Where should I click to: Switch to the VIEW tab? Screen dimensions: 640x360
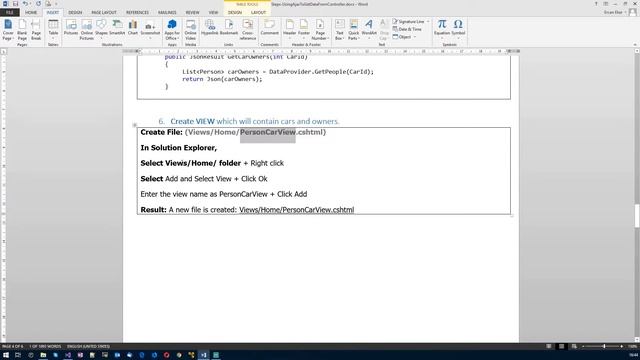pyautogui.click(x=213, y=12)
